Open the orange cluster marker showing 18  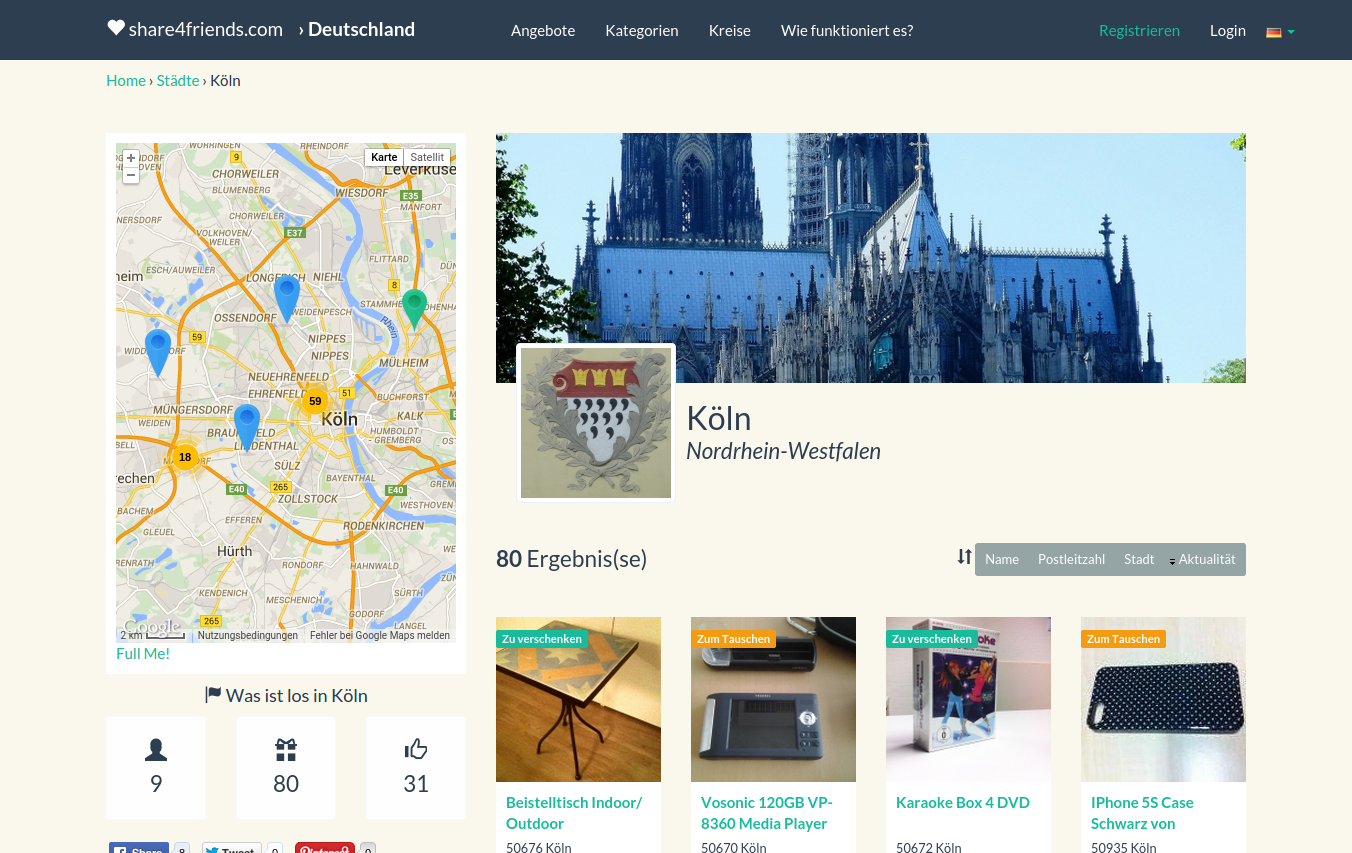pyautogui.click(x=184, y=457)
